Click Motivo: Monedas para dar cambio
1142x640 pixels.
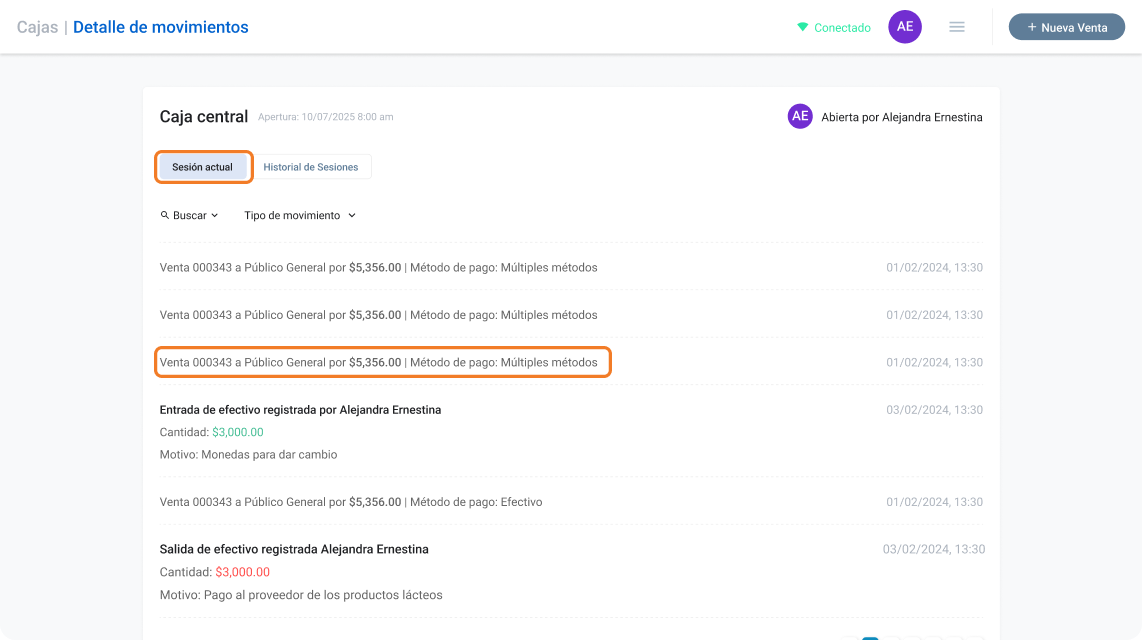click(248, 454)
